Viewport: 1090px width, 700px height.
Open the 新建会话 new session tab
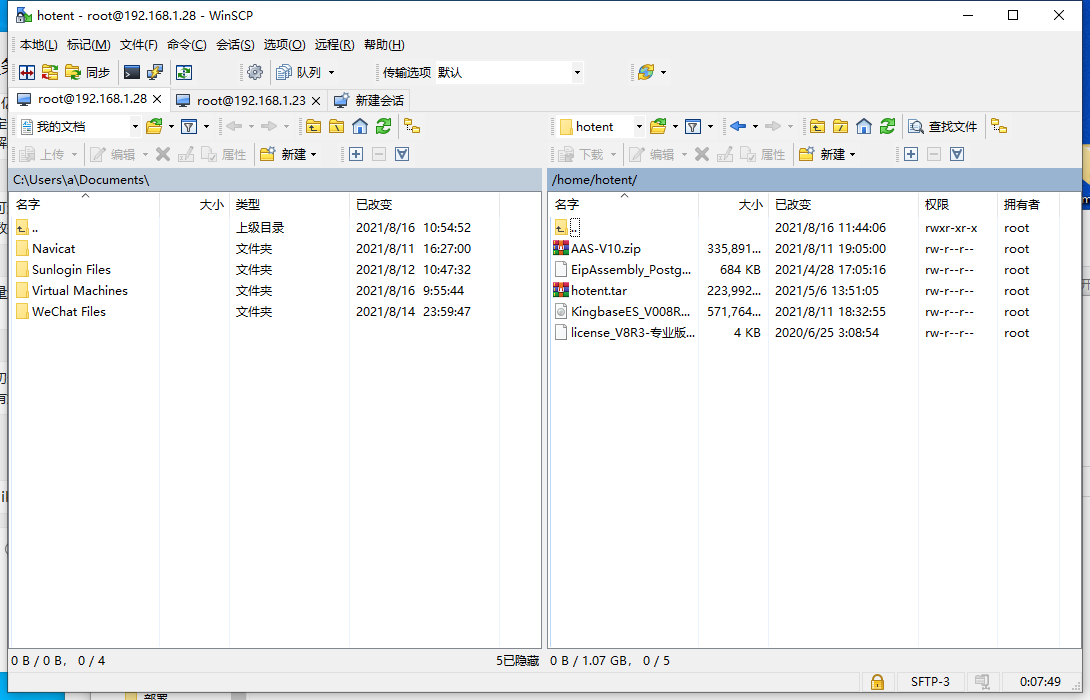[x=369, y=101]
